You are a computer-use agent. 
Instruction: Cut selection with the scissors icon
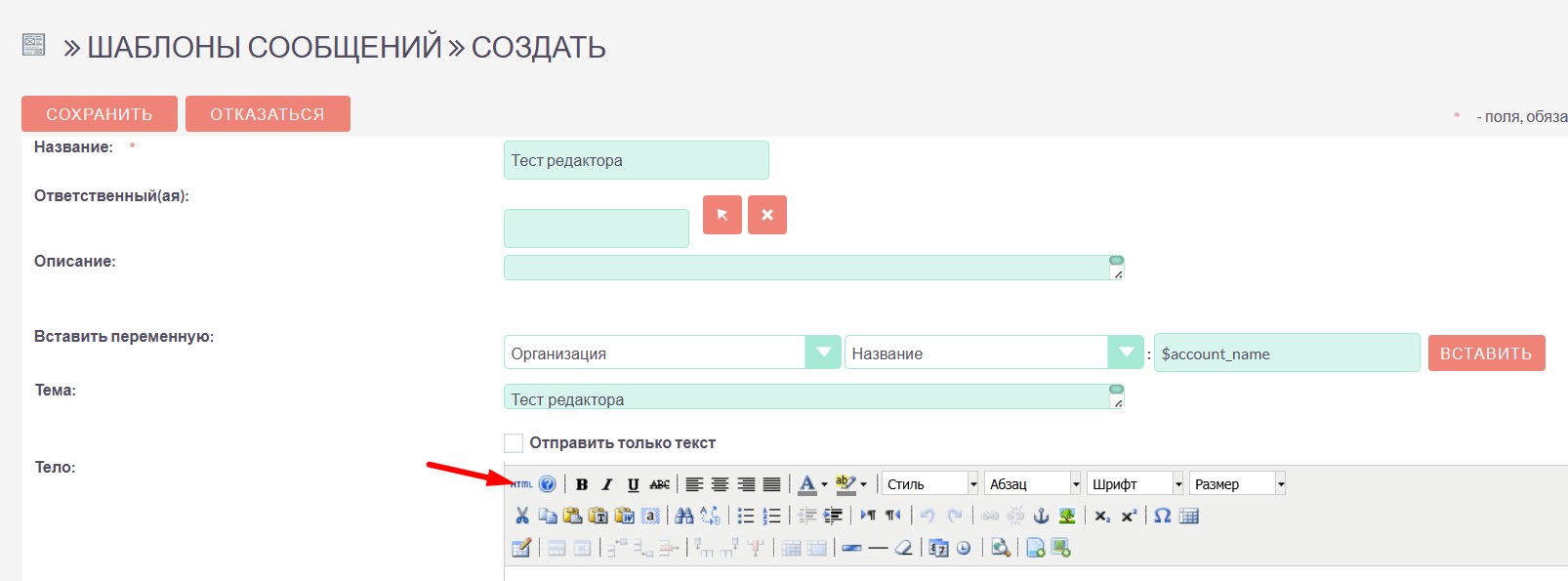[x=521, y=516]
